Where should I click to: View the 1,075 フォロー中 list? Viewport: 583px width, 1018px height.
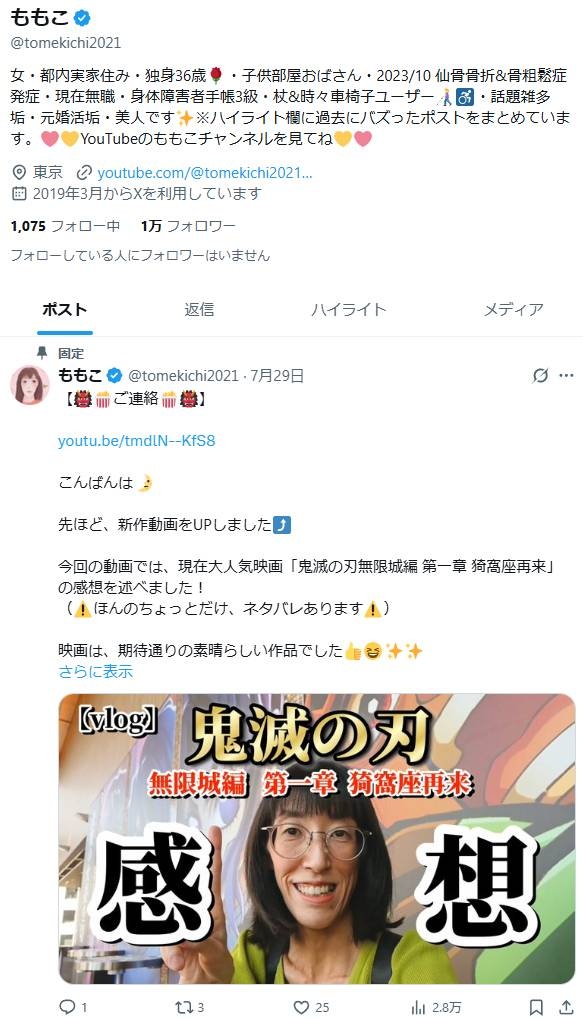[x=65, y=226]
